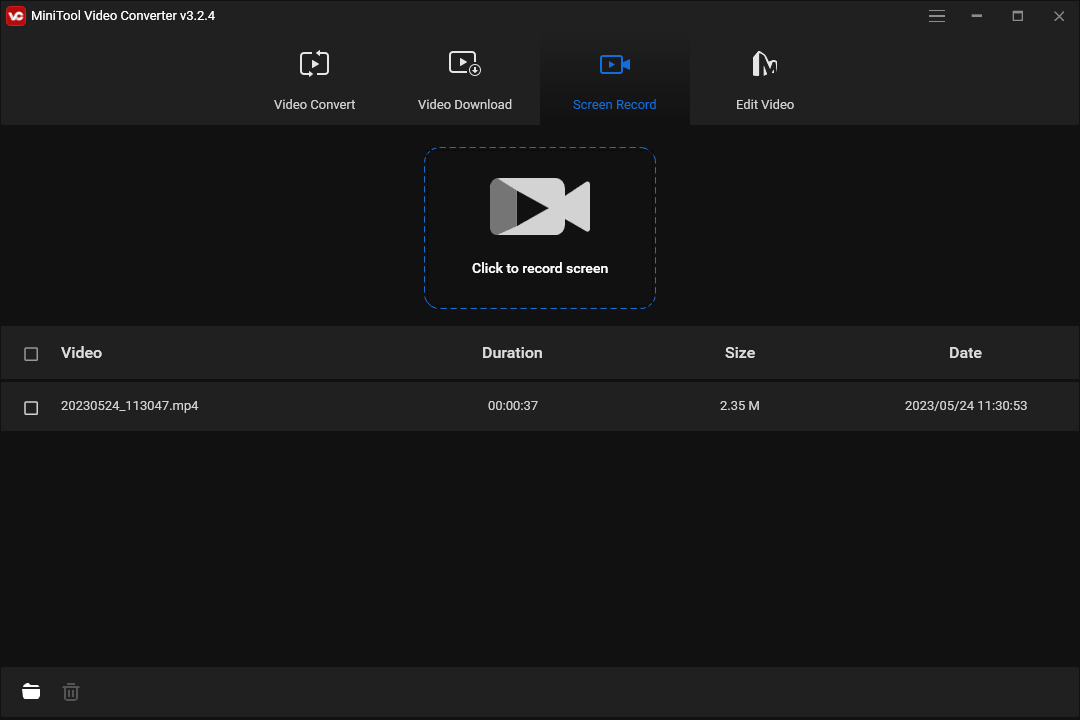Open the hamburger menu
The image size is (1080, 720).
coord(937,16)
